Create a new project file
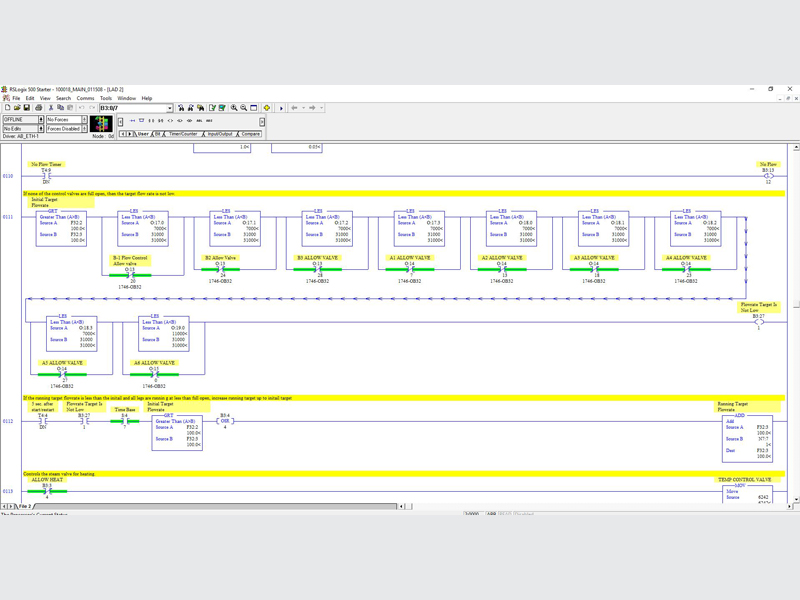The image size is (800, 600). point(8,108)
